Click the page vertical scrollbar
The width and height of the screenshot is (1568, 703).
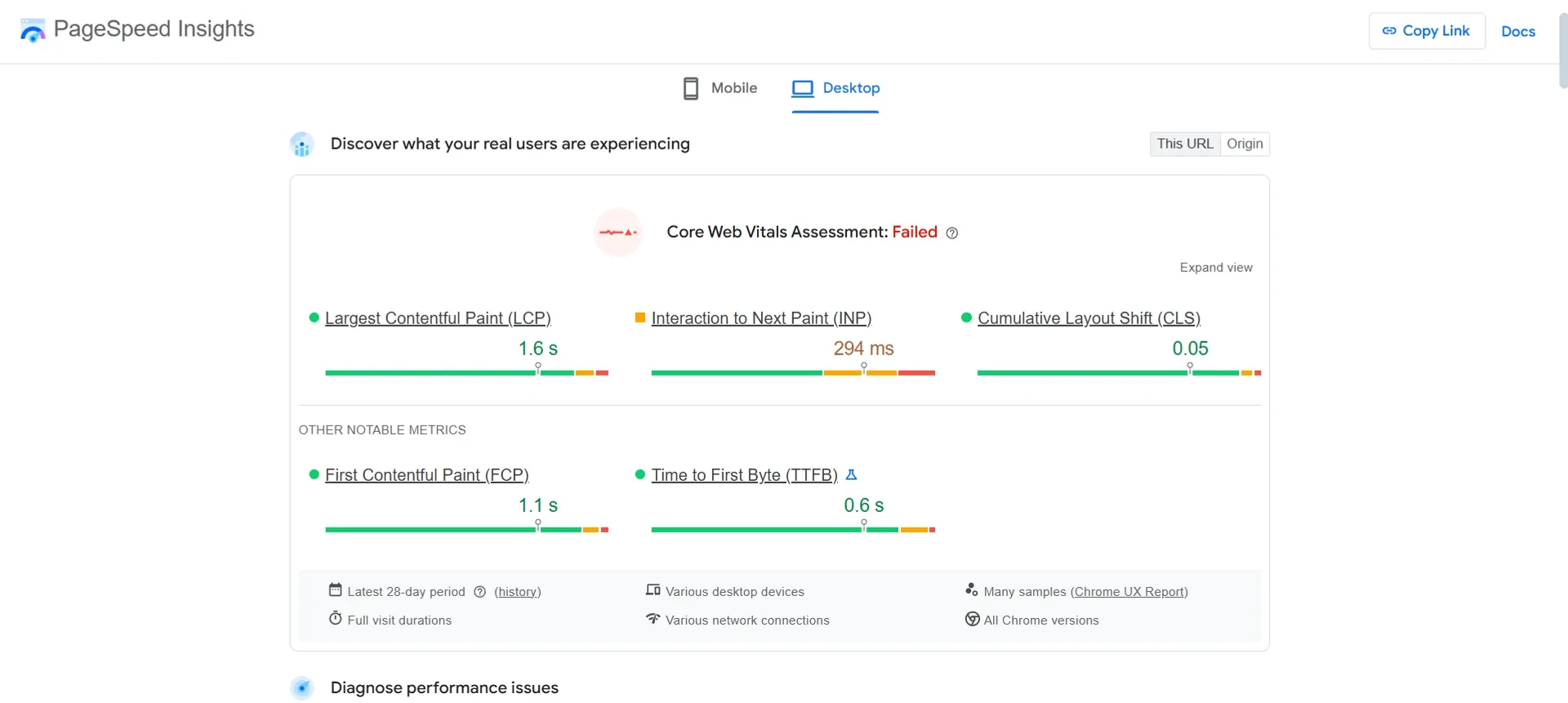(1563, 51)
